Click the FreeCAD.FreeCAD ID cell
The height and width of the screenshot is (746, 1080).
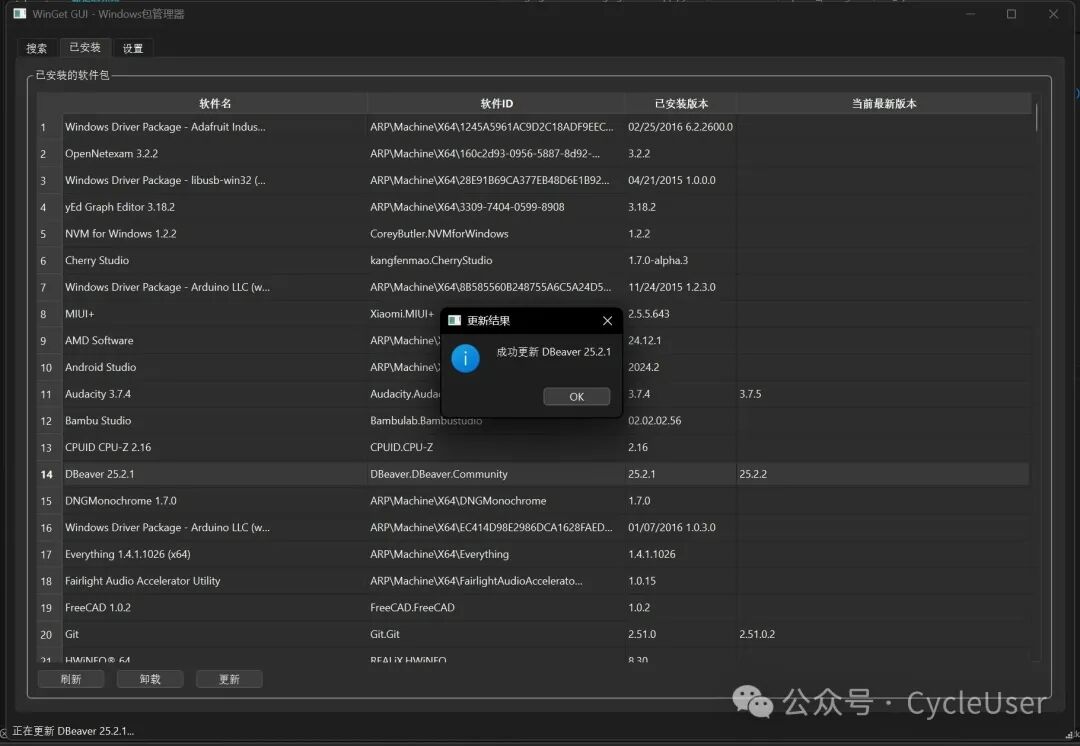496,608
